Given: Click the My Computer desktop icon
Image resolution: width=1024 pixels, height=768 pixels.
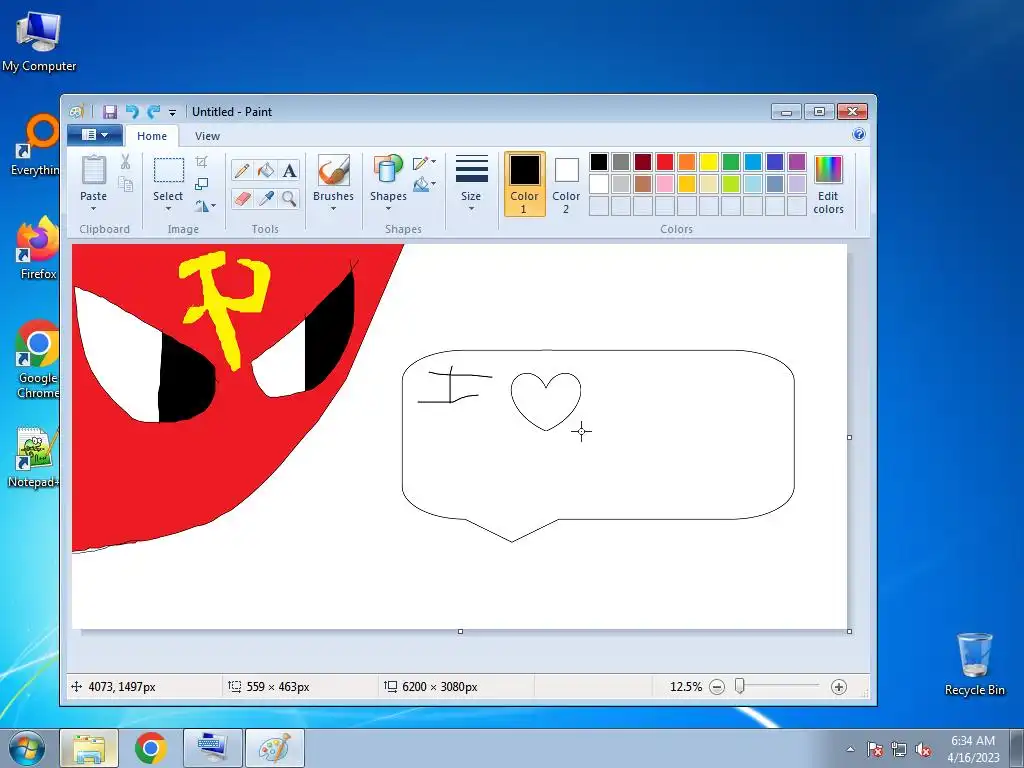Looking at the screenshot, I should pos(39,40).
